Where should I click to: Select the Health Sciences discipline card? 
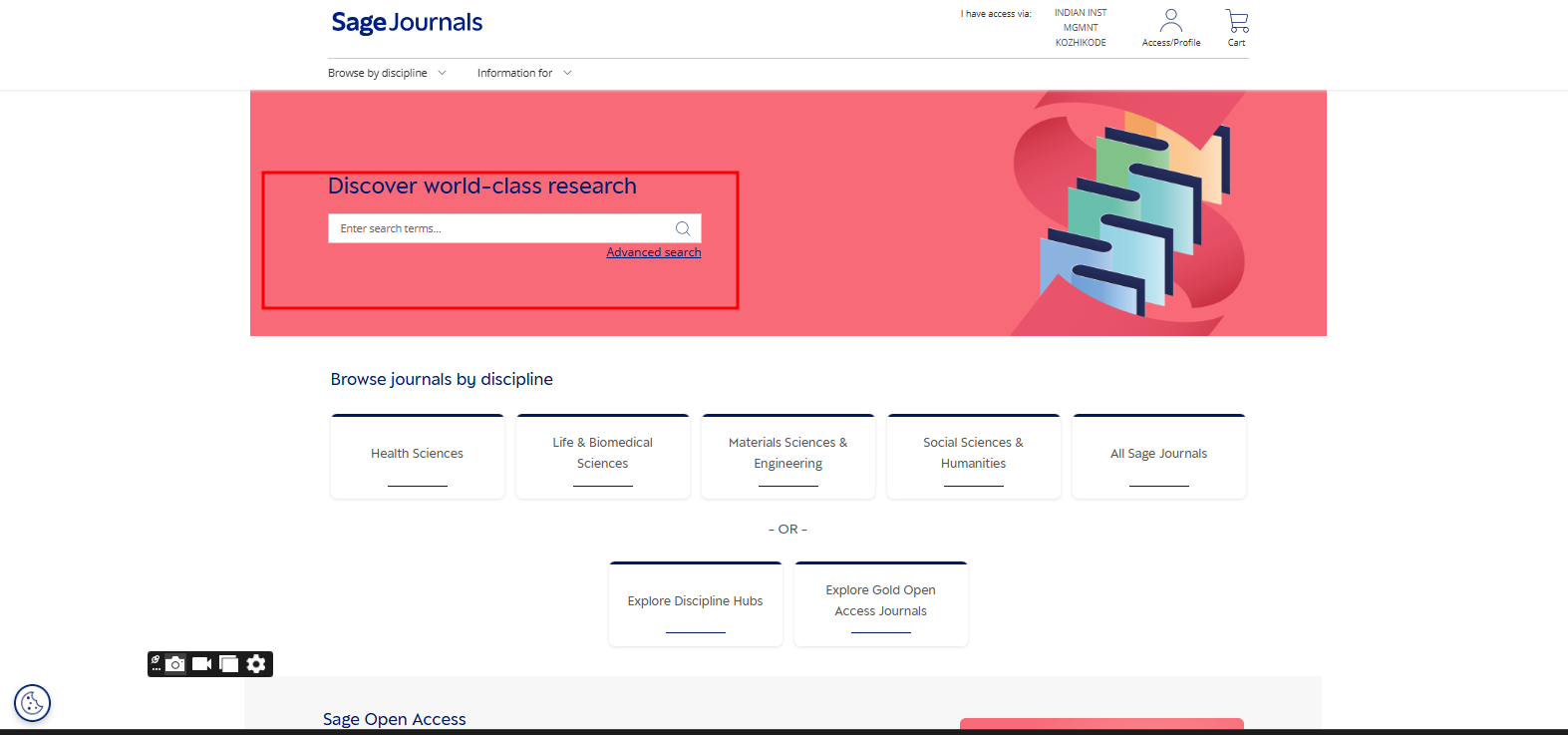tap(417, 455)
